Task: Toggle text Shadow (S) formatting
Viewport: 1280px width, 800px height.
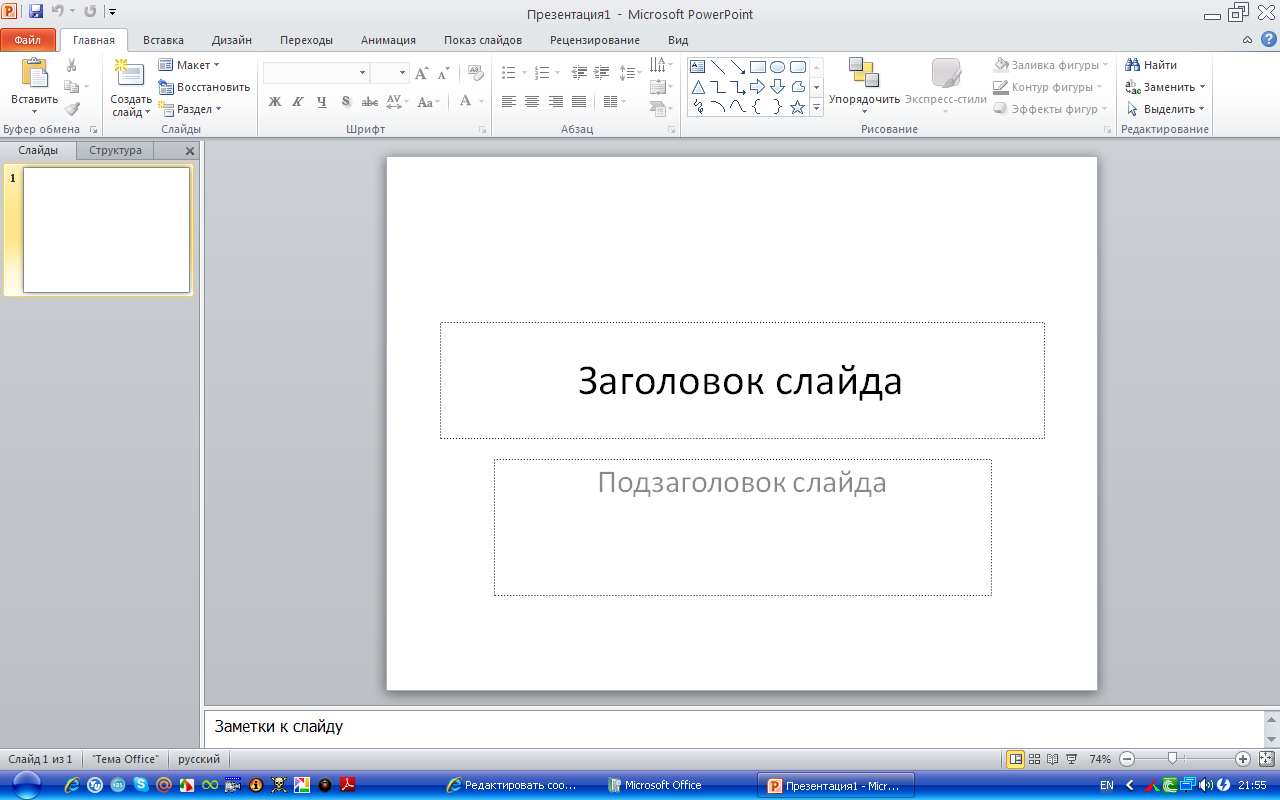Action: pyautogui.click(x=346, y=101)
